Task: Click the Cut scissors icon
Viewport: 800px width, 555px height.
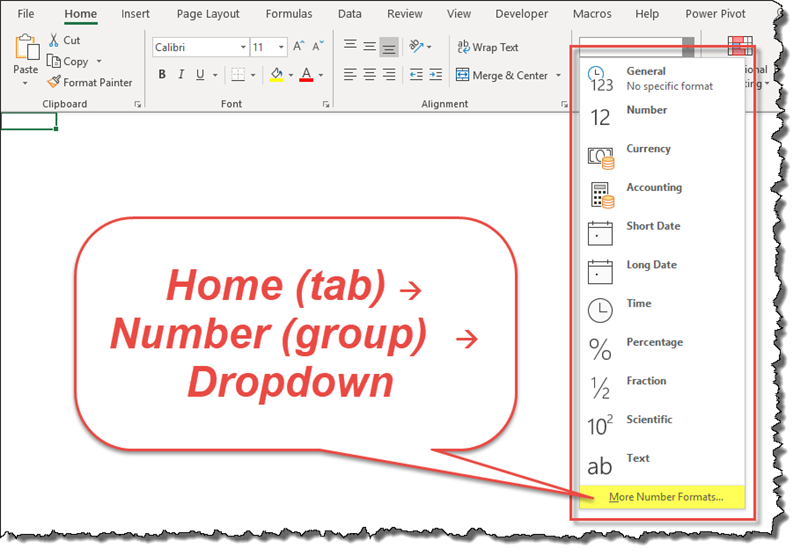Action: coord(54,40)
